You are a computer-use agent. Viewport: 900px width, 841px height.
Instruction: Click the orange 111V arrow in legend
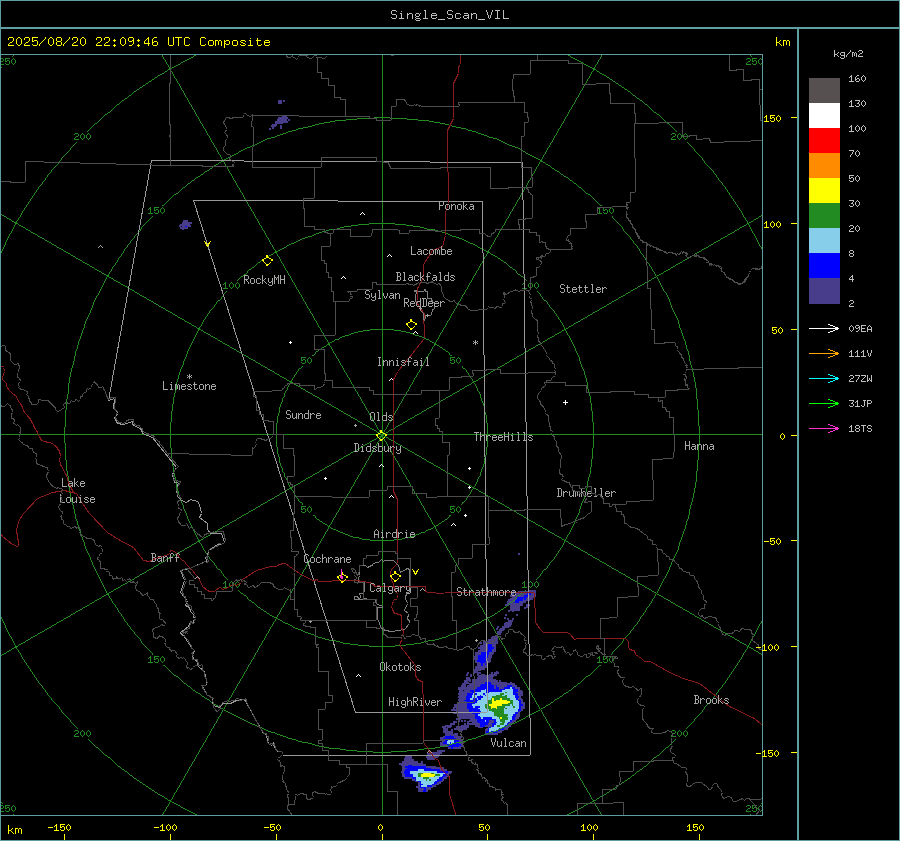coord(824,354)
